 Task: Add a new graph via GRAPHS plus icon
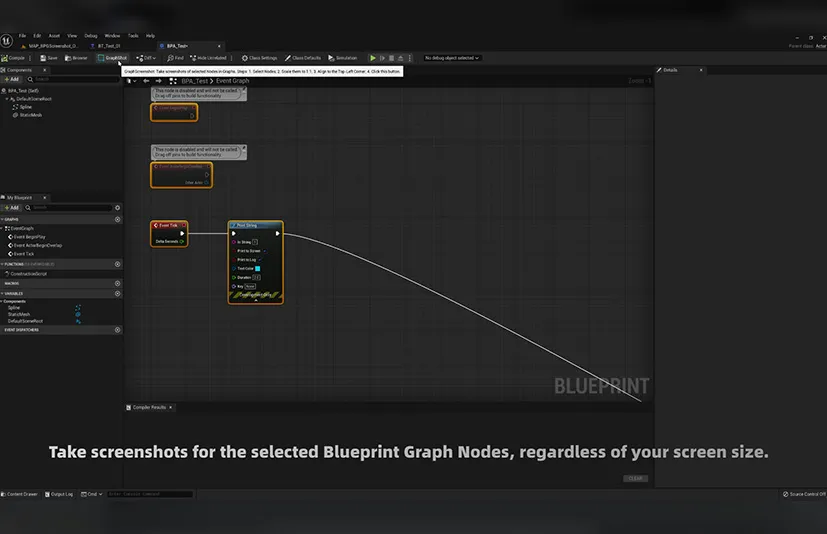click(x=118, y=219)
